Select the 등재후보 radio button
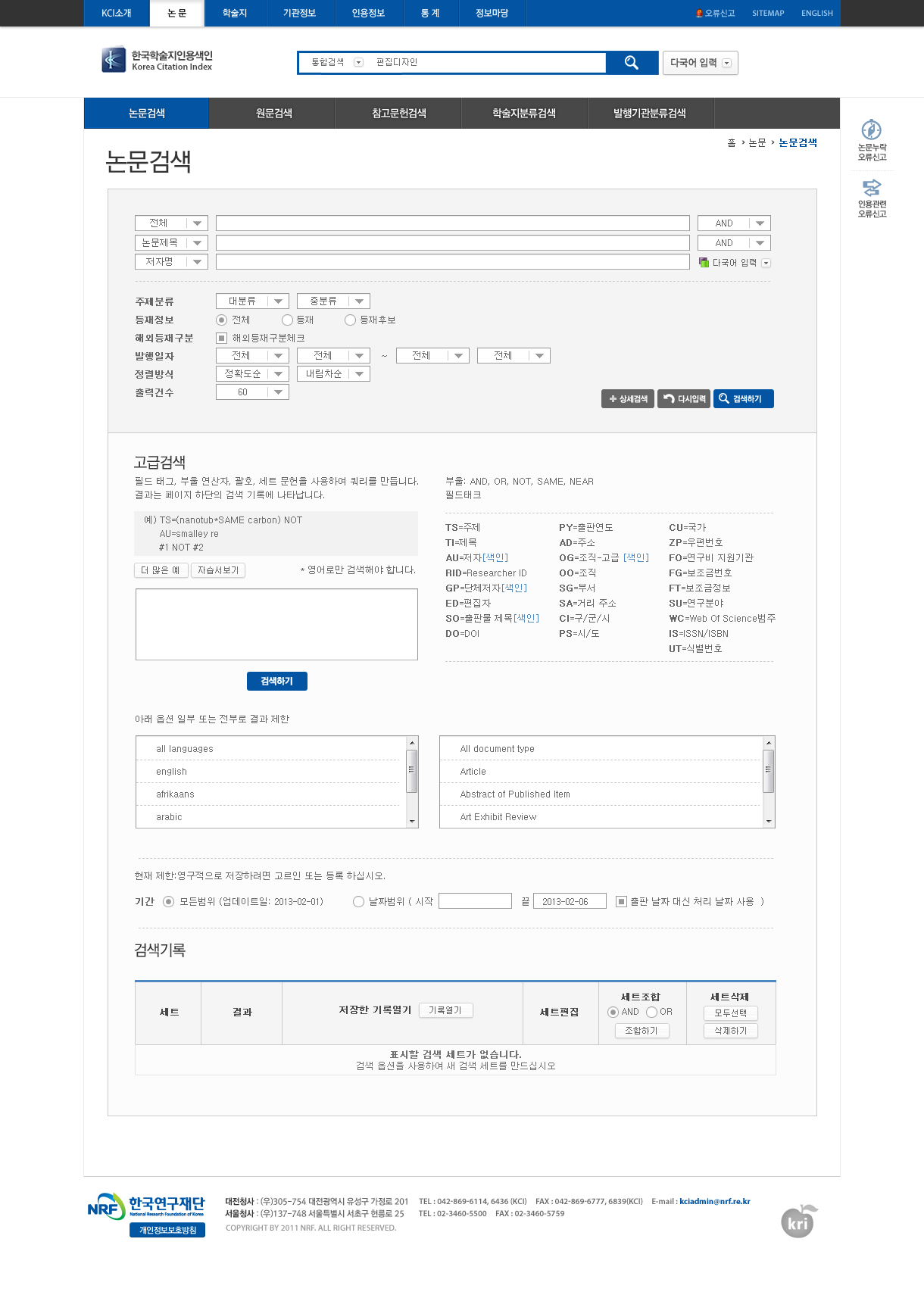The image size is (924, 1295). point(350,320)
